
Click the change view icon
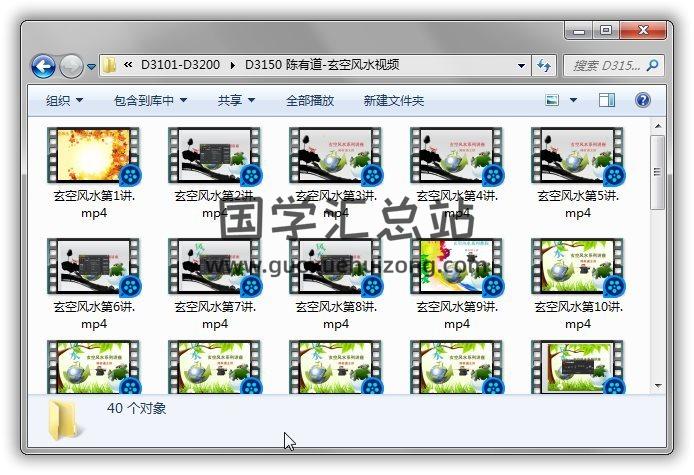point(552,100)
